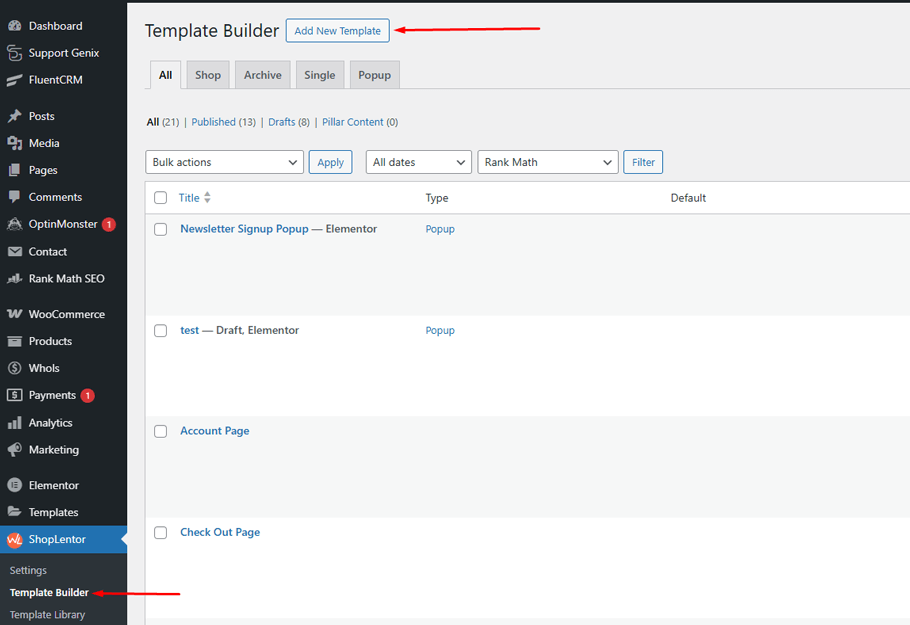Image resolution: width=910 pixels, height=625 pixels.
Task: Check the Account Page row checkbox
Action: (161, 431)
